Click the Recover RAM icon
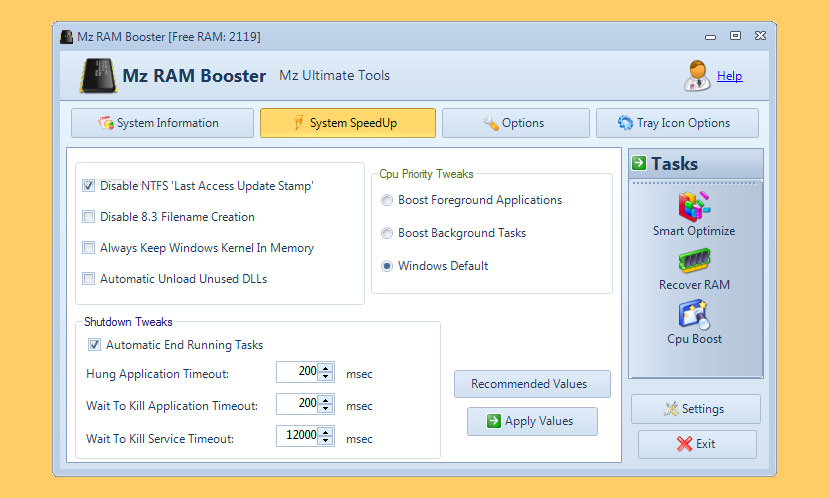This screenshot has height=498, width=830. (694, 262)
